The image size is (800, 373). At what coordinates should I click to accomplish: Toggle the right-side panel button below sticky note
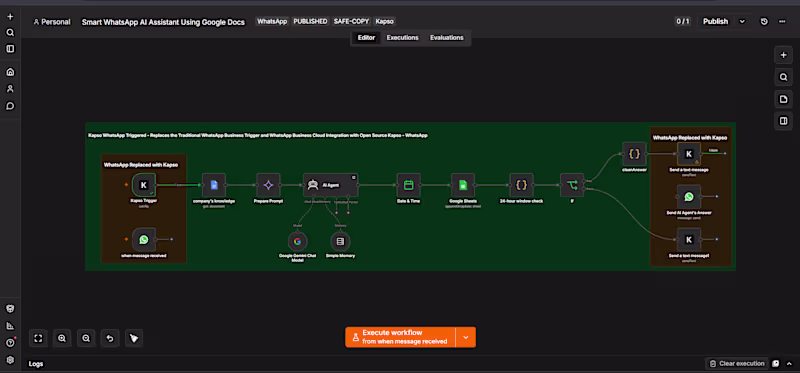click(784, 121)
